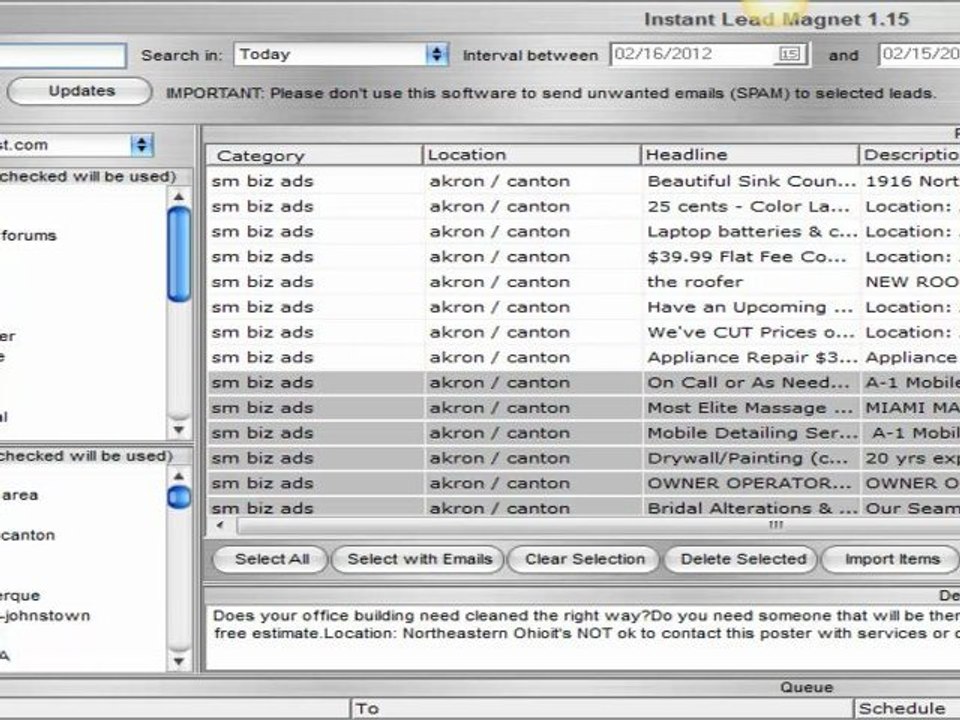960x720 pixels.
Task: Click the end date field 02/15
Action: click(920, 54)
